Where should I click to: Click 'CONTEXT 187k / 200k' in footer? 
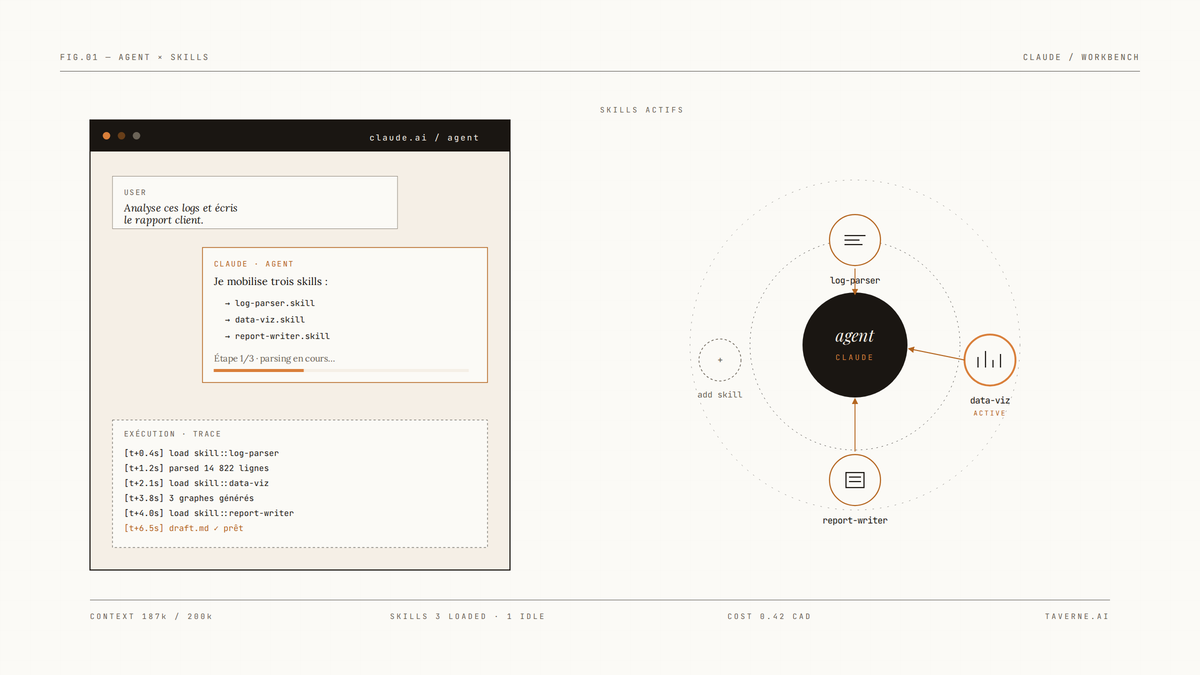click(151, 617)
